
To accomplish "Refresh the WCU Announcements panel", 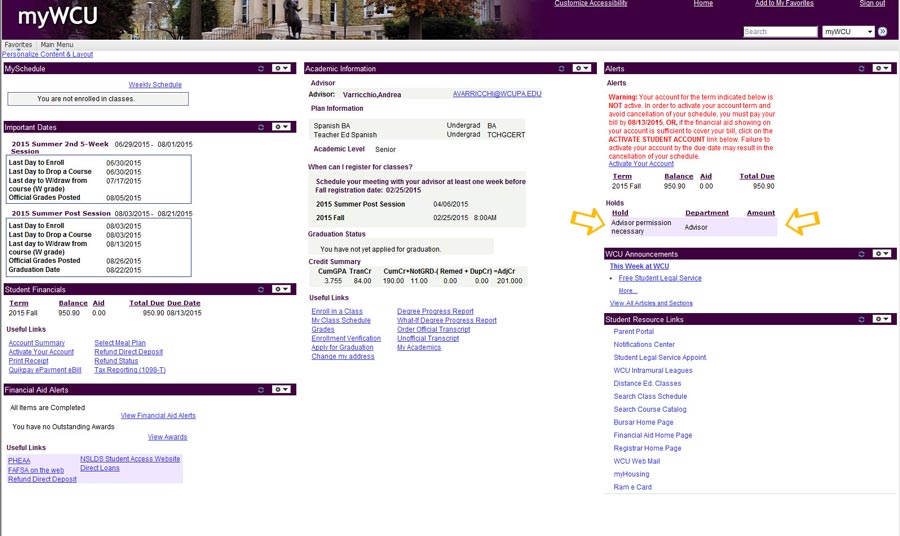I will 861,254.
